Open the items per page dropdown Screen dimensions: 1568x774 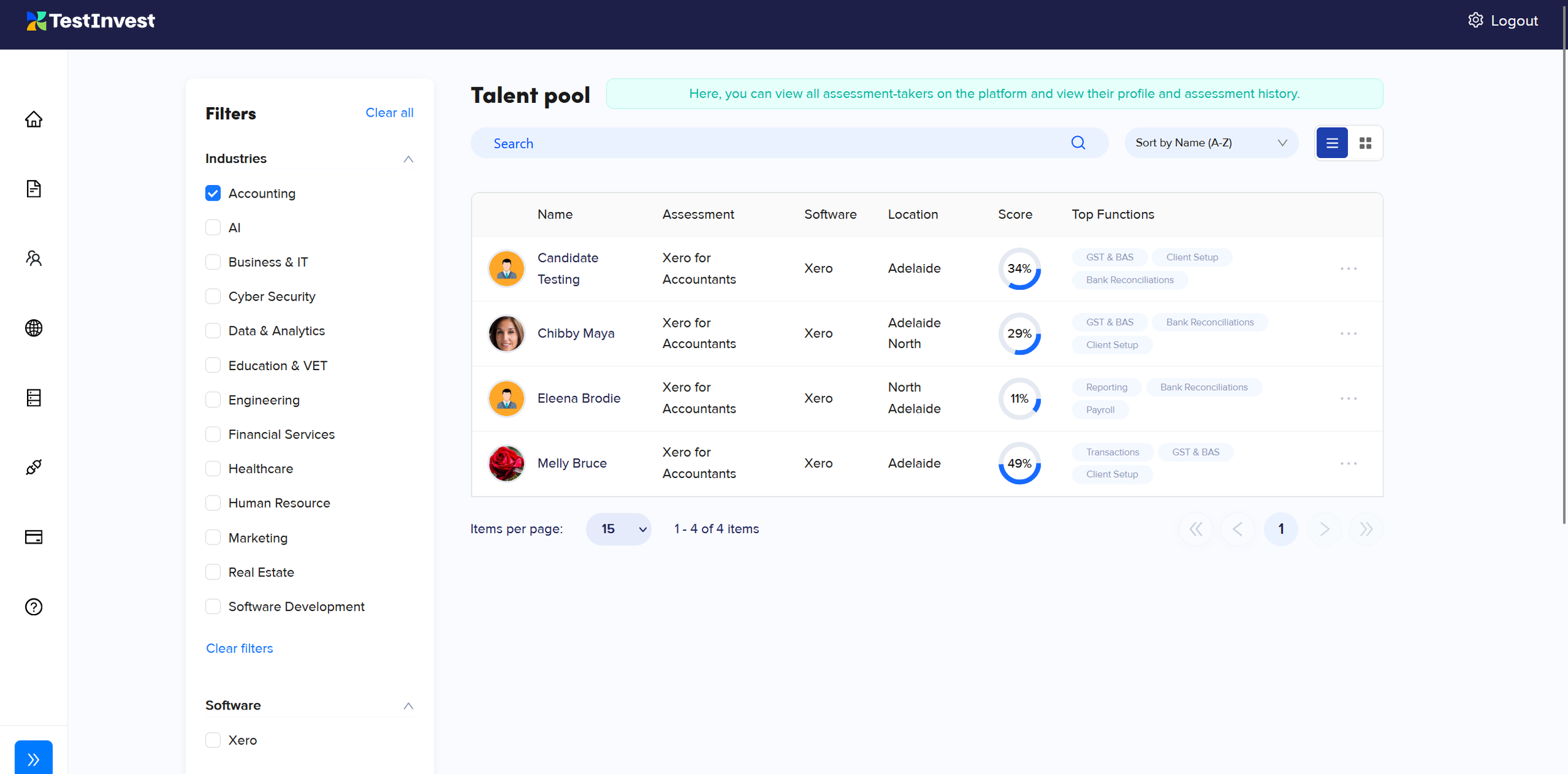(618, 529)
